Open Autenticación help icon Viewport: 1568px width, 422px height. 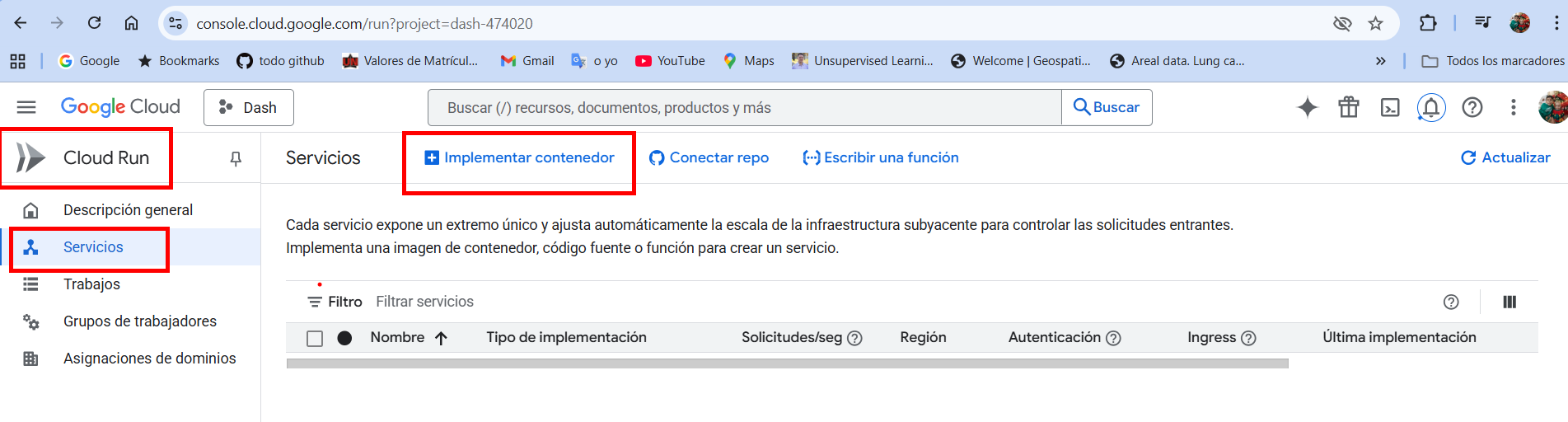(1113, 338)
